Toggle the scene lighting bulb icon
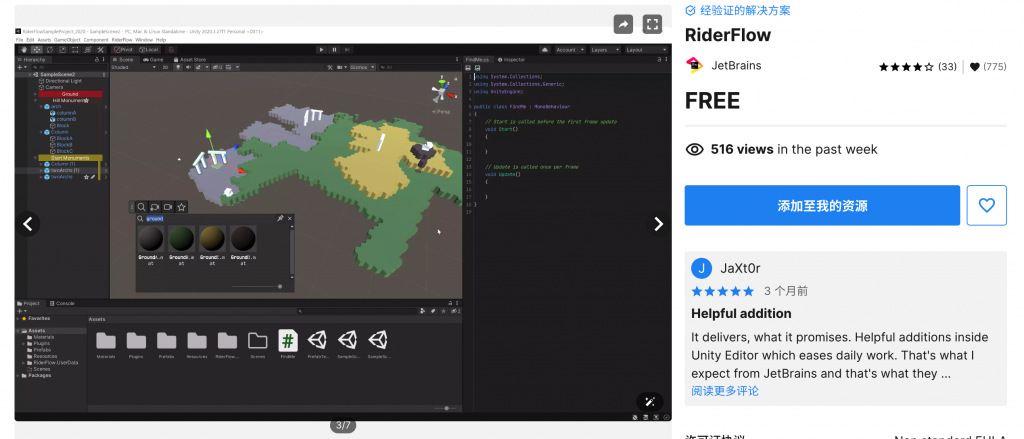This screenshot has width=1024, height=439. click(177, 67)
